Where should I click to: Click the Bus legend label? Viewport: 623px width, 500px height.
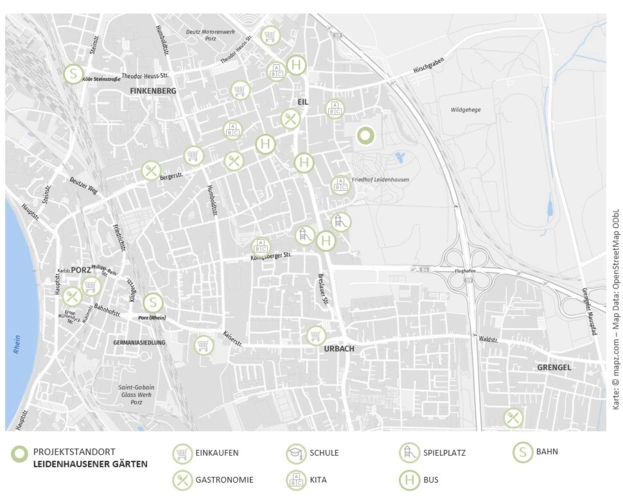tap(431, 480)
